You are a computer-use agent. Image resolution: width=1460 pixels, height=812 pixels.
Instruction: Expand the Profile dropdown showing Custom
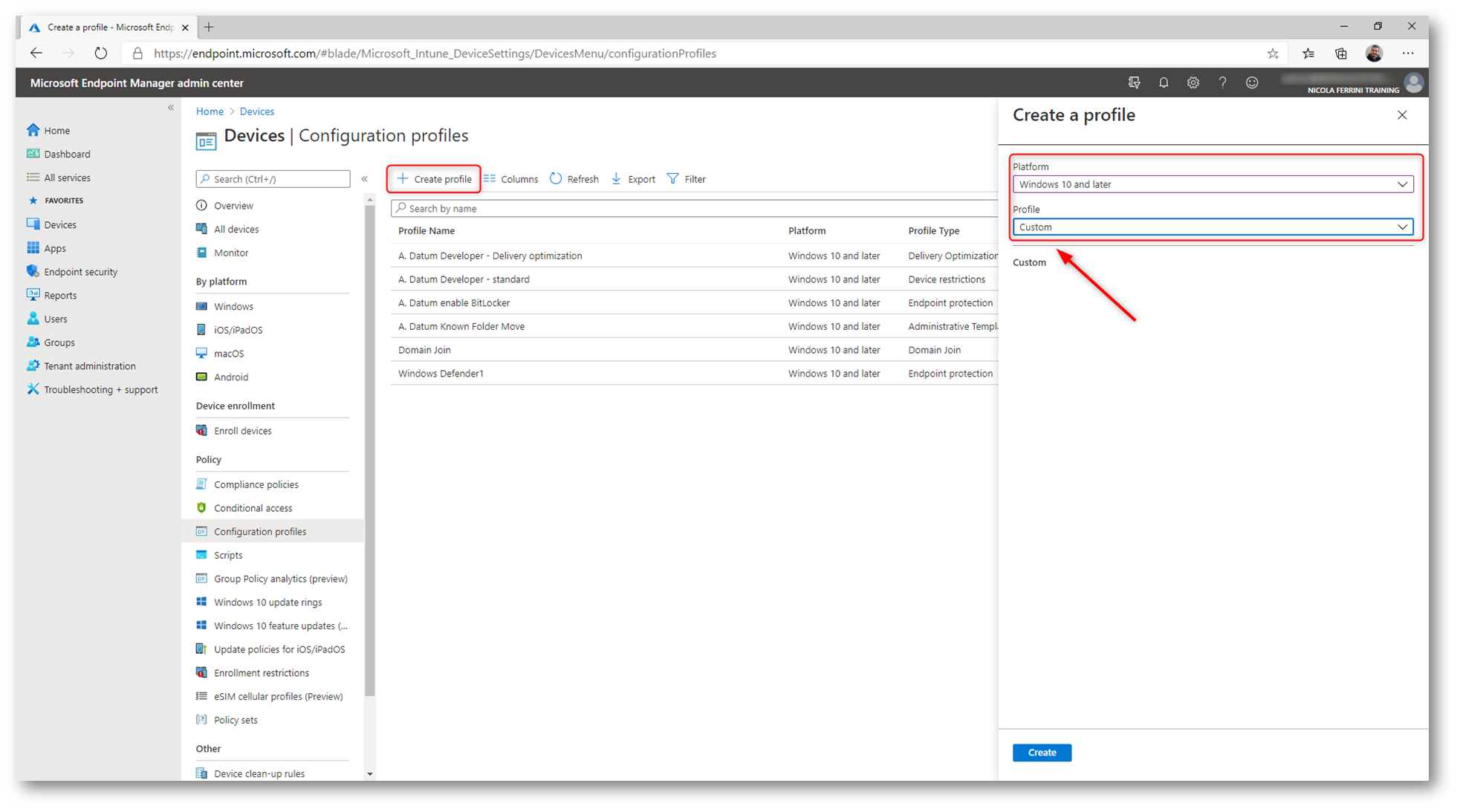pos(1213,227)
